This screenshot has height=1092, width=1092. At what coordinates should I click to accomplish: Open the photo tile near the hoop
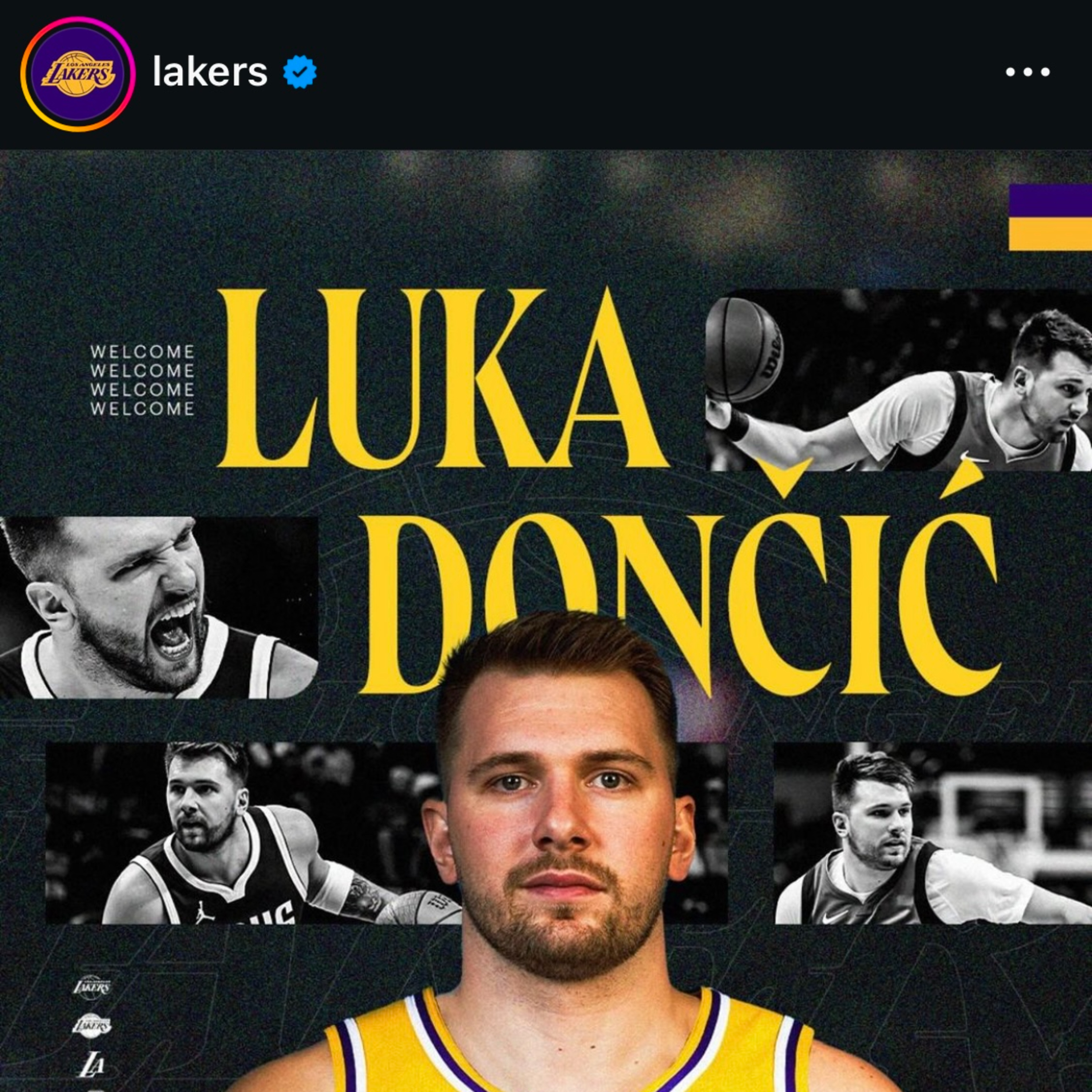[x=933, y=833]
